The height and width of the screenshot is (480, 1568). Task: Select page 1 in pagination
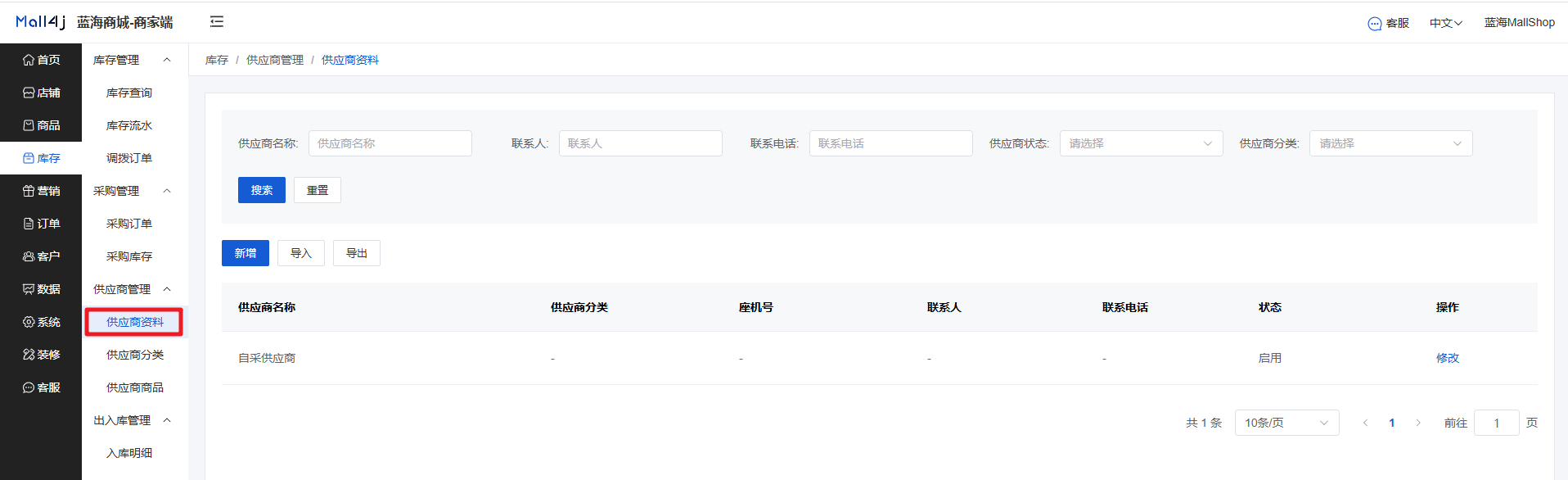pos(1392,423)
